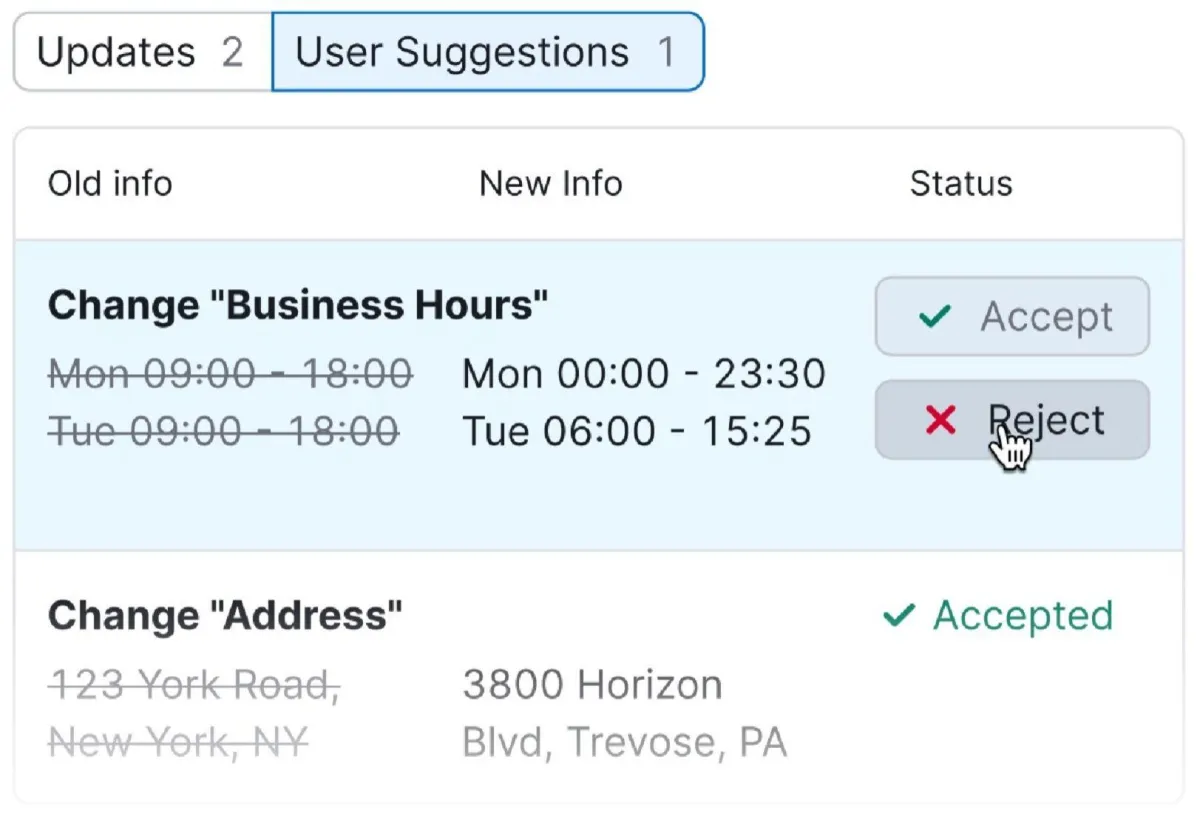1200x816 pixels.
Task: Click the Old info column header
Action: [110, 184]
